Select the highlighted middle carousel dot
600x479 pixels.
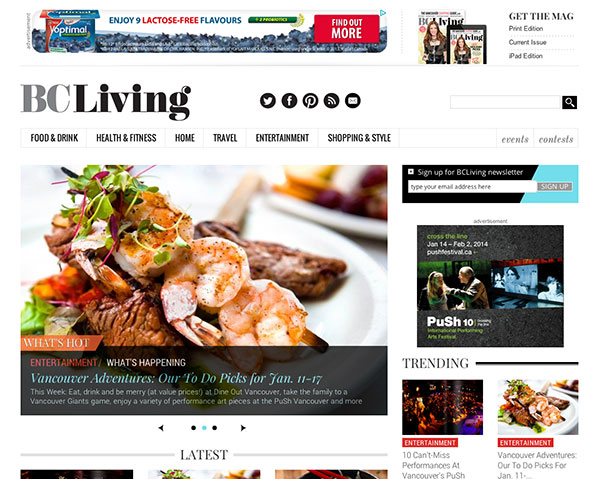pyautogui.click(x=204, y=428)
